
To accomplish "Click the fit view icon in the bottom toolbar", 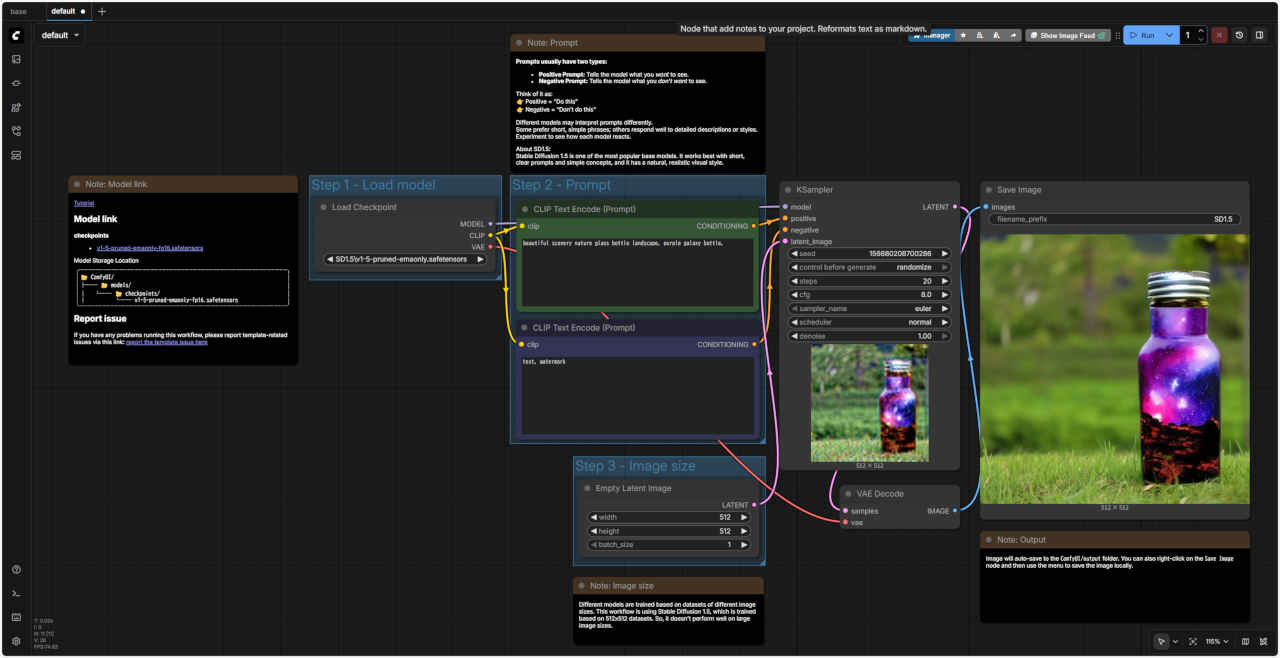I will coord(1193,641).
